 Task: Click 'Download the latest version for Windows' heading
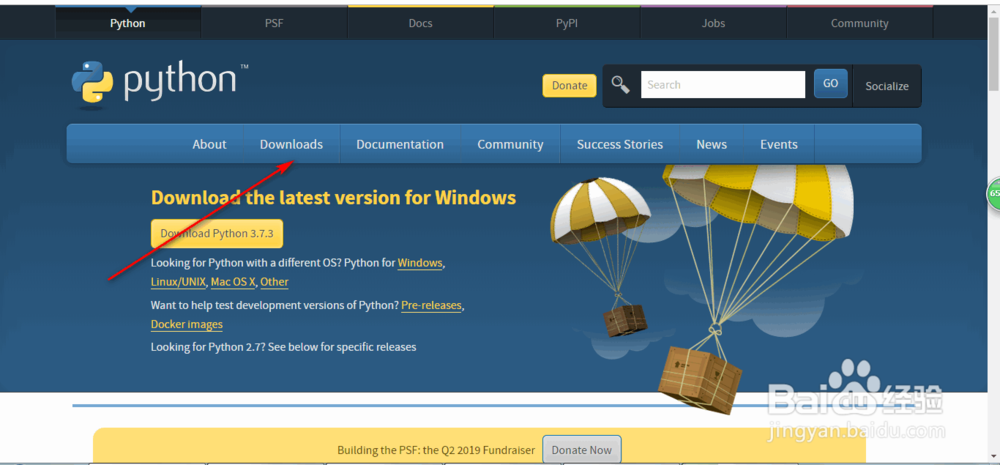(334, 197)
